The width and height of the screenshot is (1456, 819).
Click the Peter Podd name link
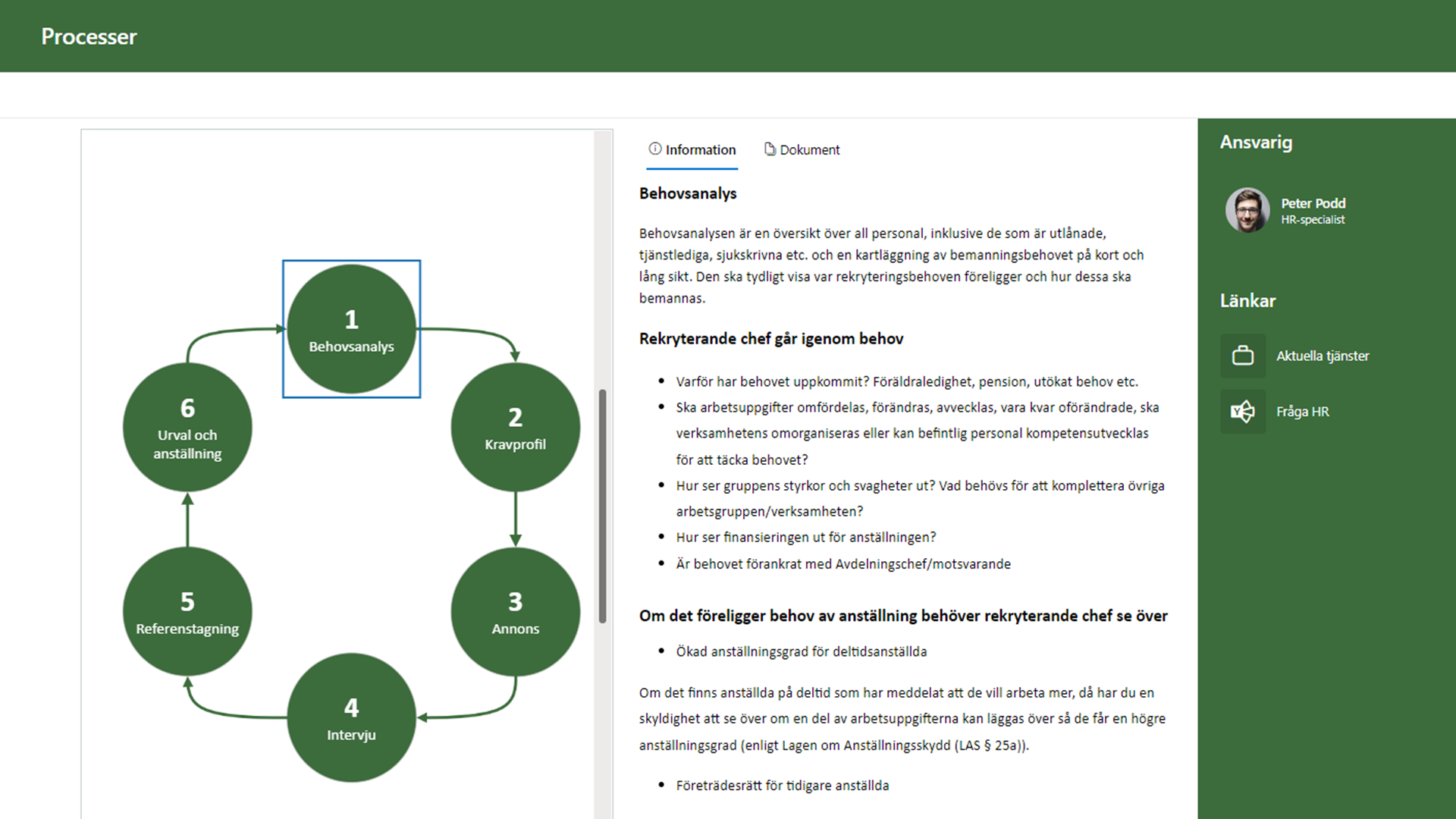[x=1313, y=203]
